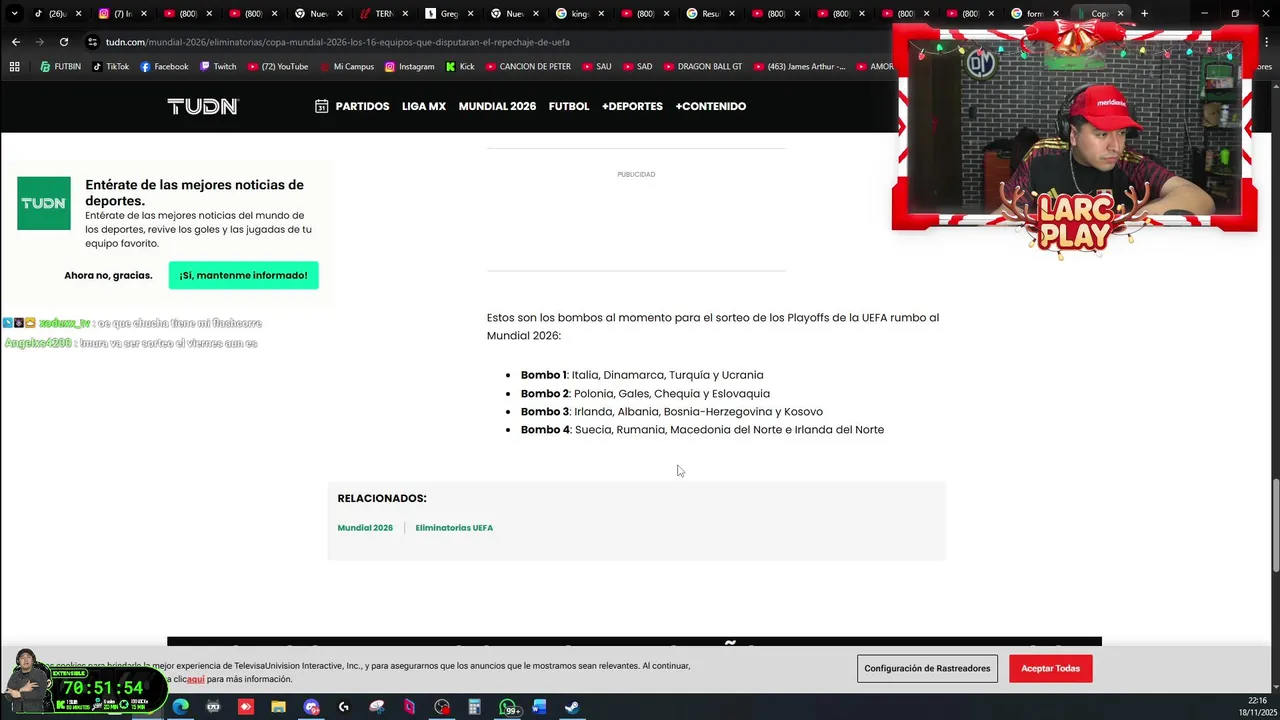
Task: Open the tab search chevron
Action: click(x=14, y=14)
